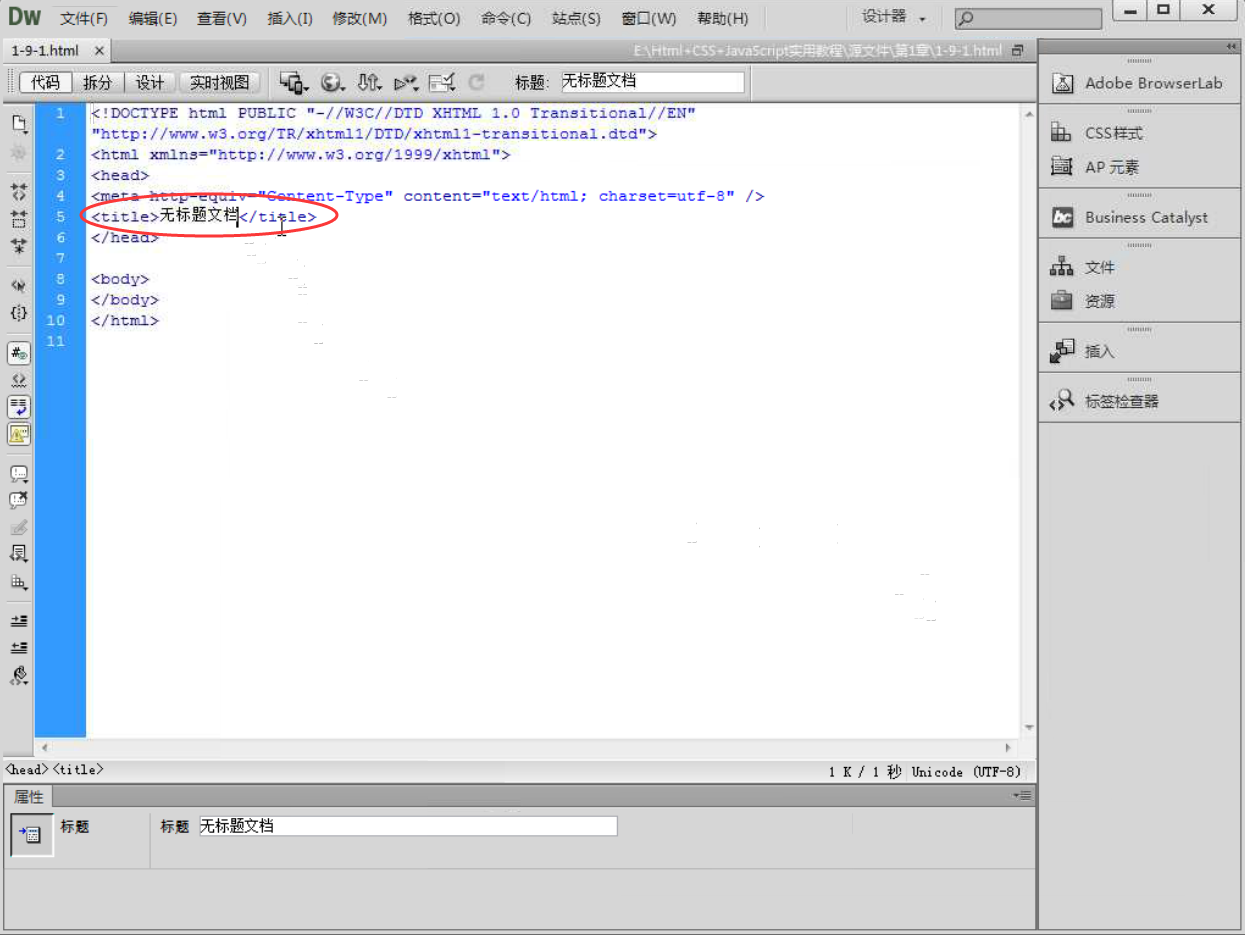Open 窗口(W) menu

coord(649,18)
